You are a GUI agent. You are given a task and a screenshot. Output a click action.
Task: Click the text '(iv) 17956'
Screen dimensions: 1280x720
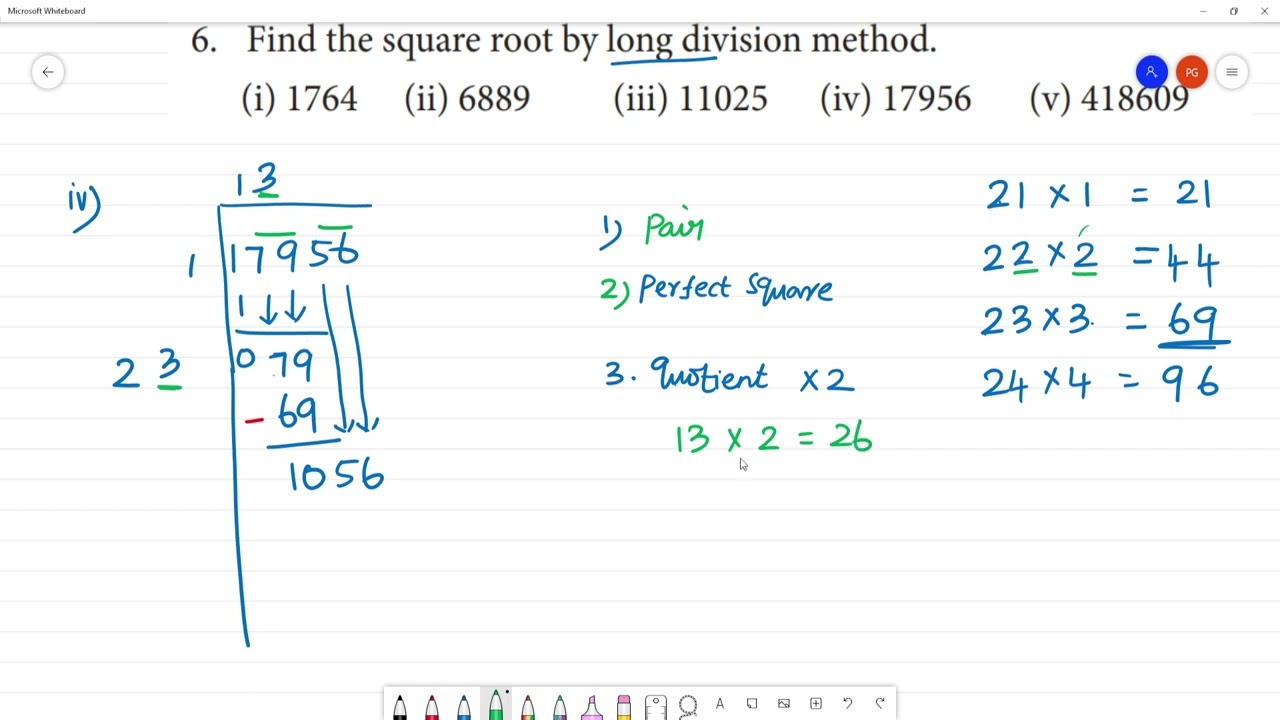point(895,99)
